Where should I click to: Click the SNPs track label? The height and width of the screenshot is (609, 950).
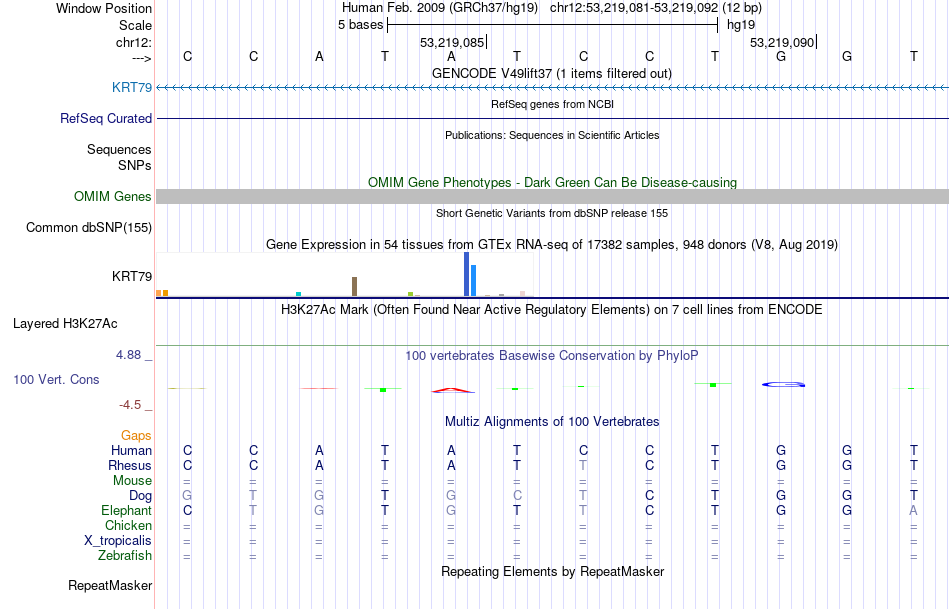[x=135, y=165]
